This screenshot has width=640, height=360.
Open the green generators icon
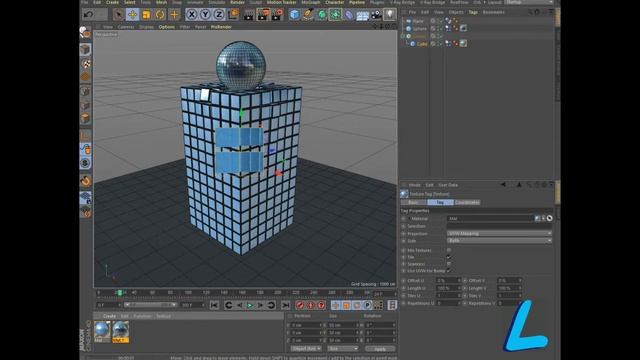(x=322, y=15)
